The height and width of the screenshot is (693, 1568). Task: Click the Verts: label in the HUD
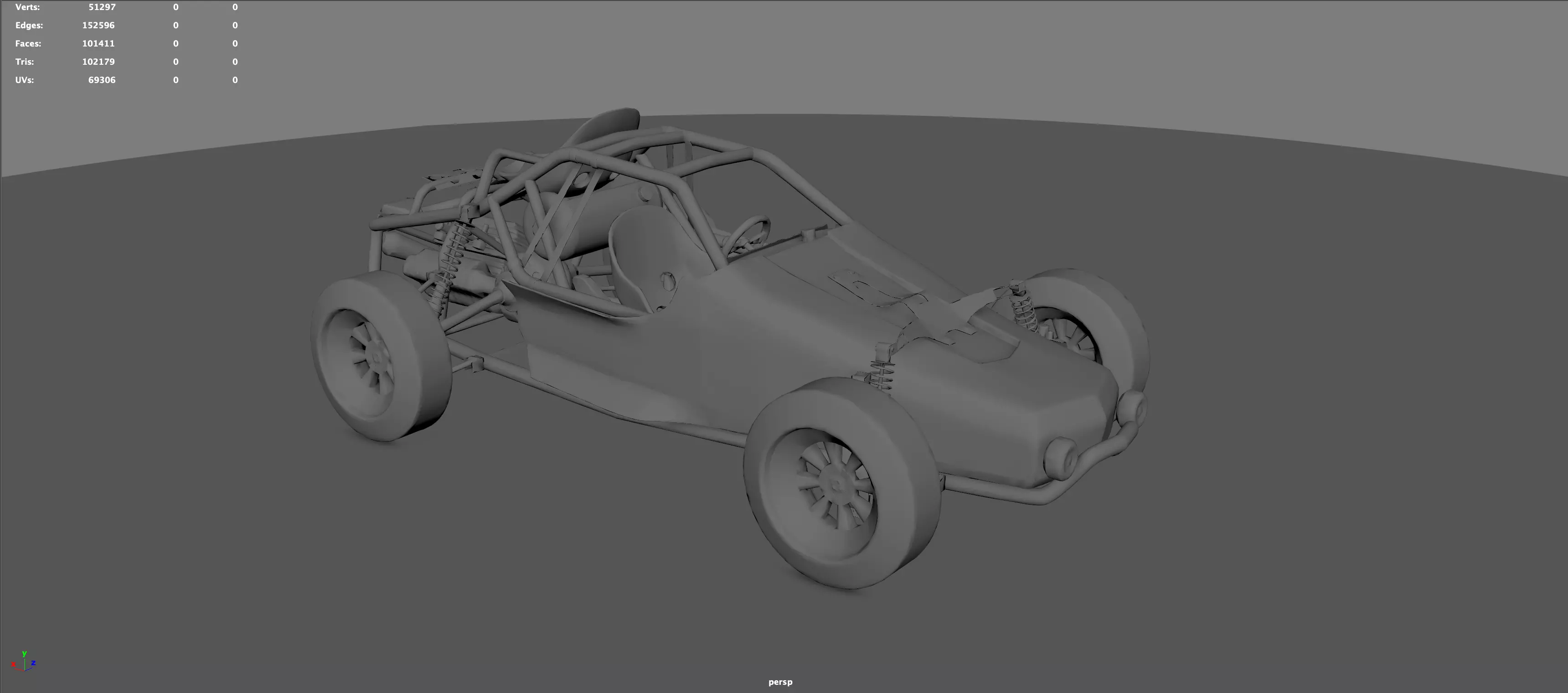(x=27, y=7)
